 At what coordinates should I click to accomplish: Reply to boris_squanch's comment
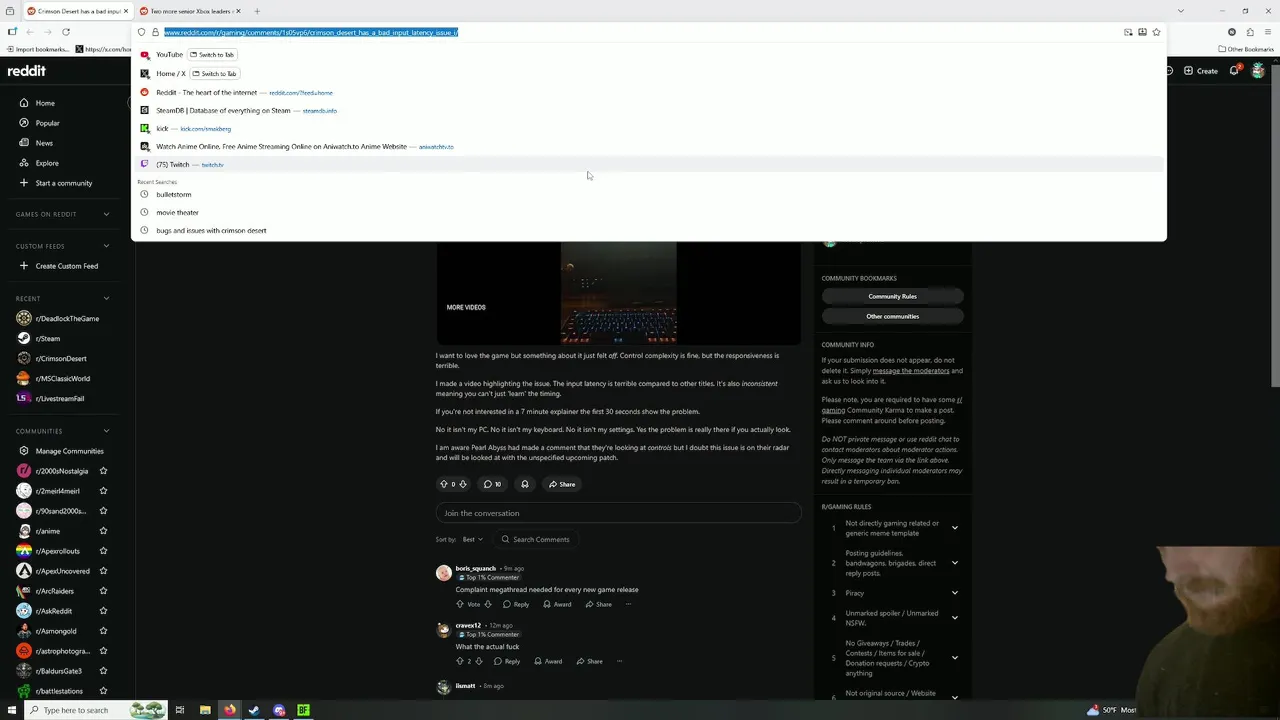516,604
